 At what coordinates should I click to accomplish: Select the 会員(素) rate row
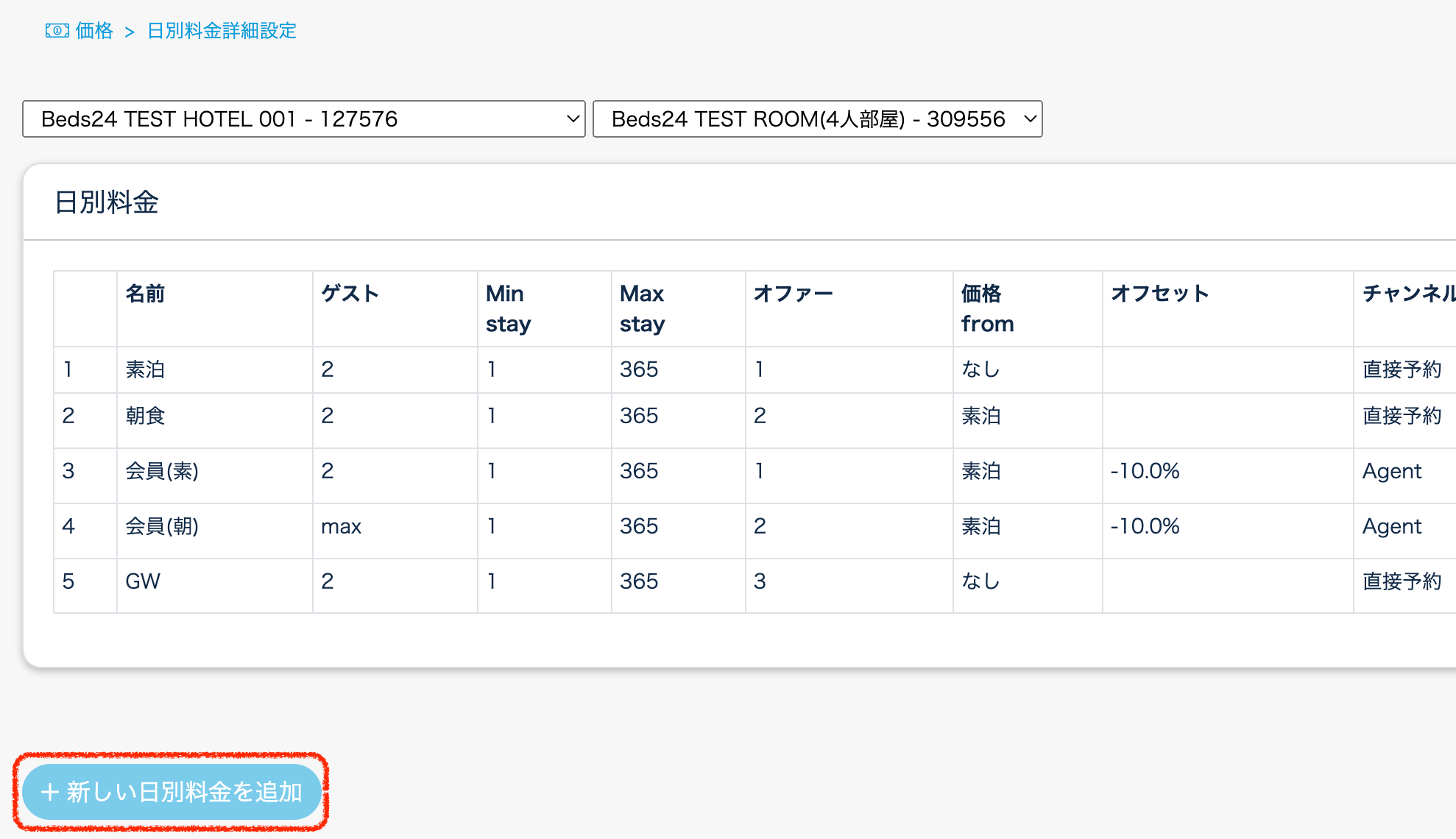click(x=162, y=471)
